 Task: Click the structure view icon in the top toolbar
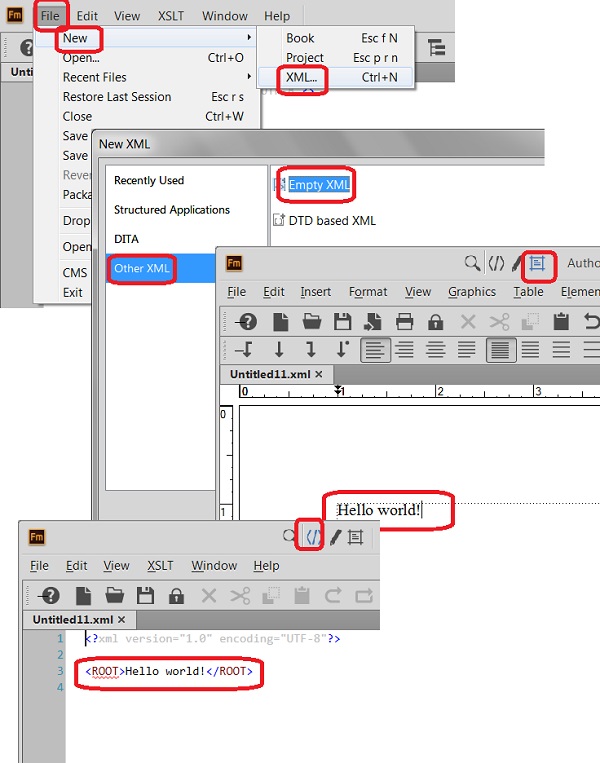click(x=436, y=48)
